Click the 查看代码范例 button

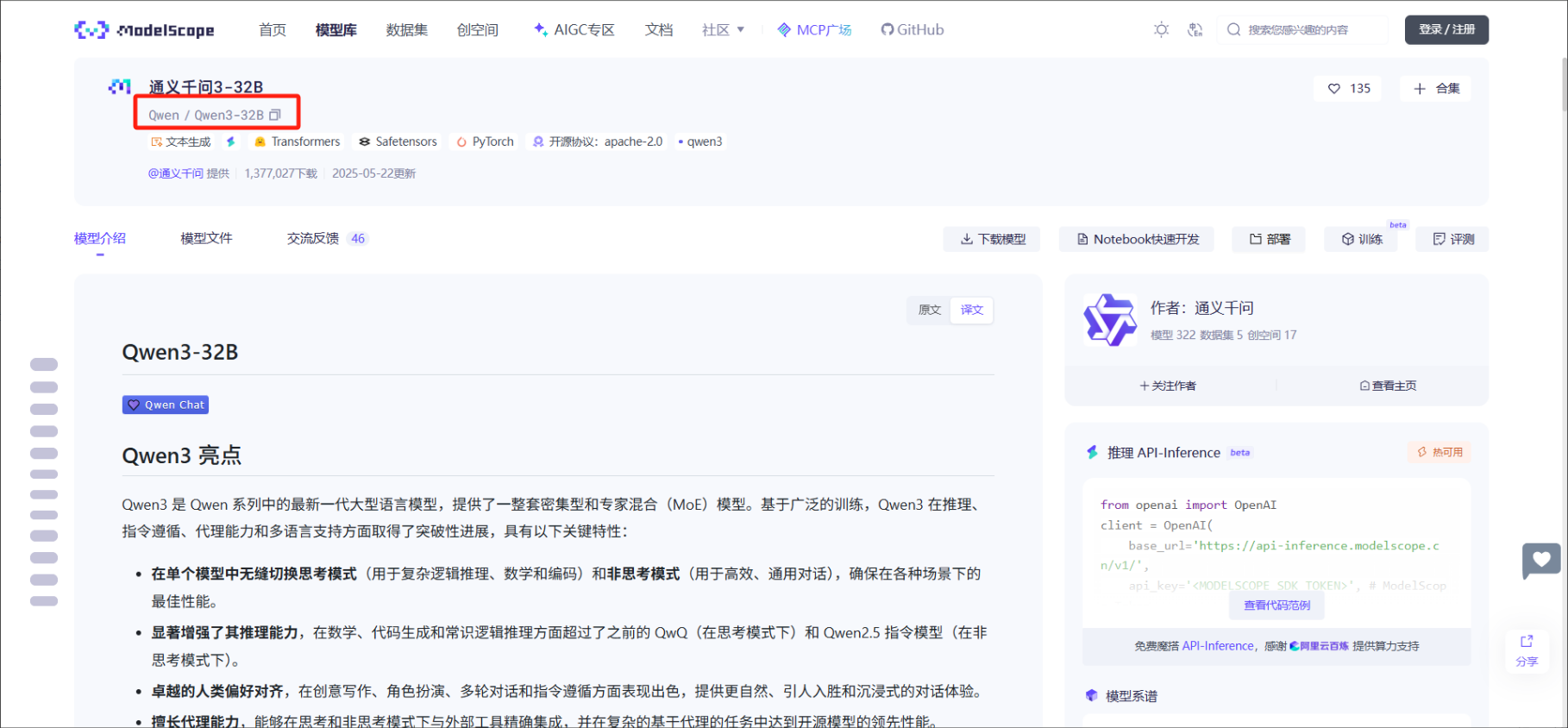pyautogui.click(x=1276, y=606)
